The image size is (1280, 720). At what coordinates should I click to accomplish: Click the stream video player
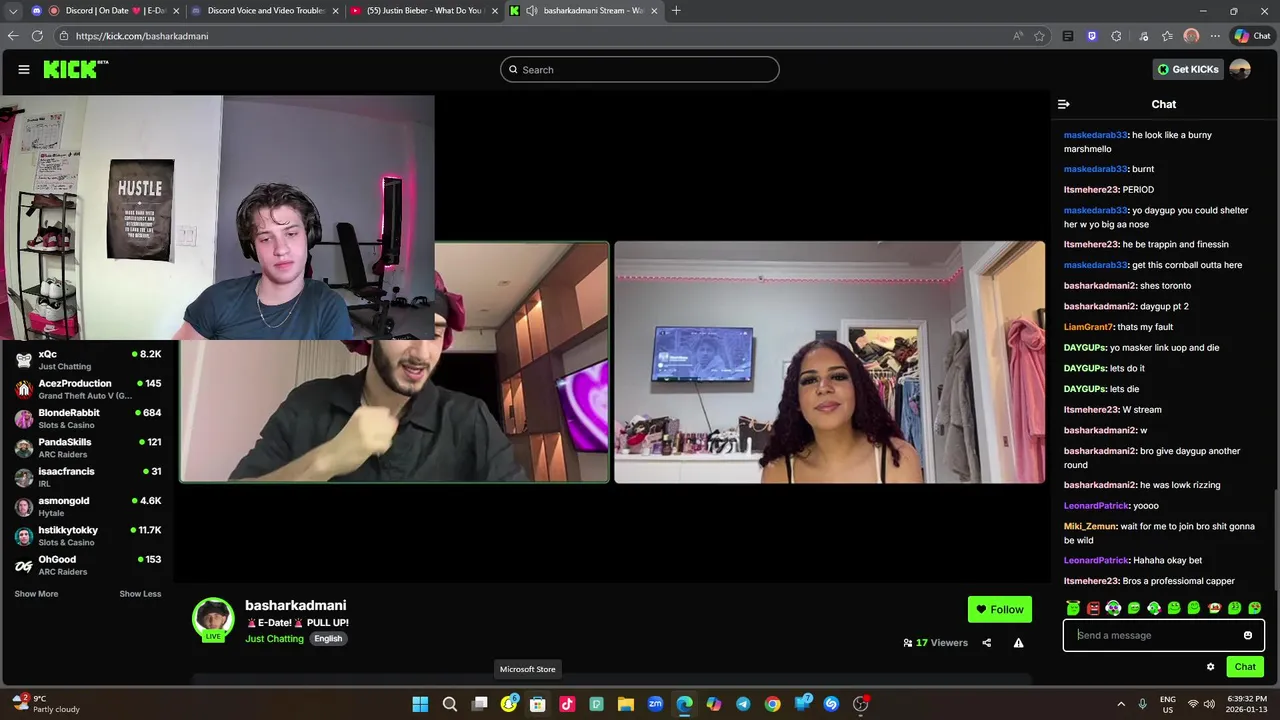[612, 339]
